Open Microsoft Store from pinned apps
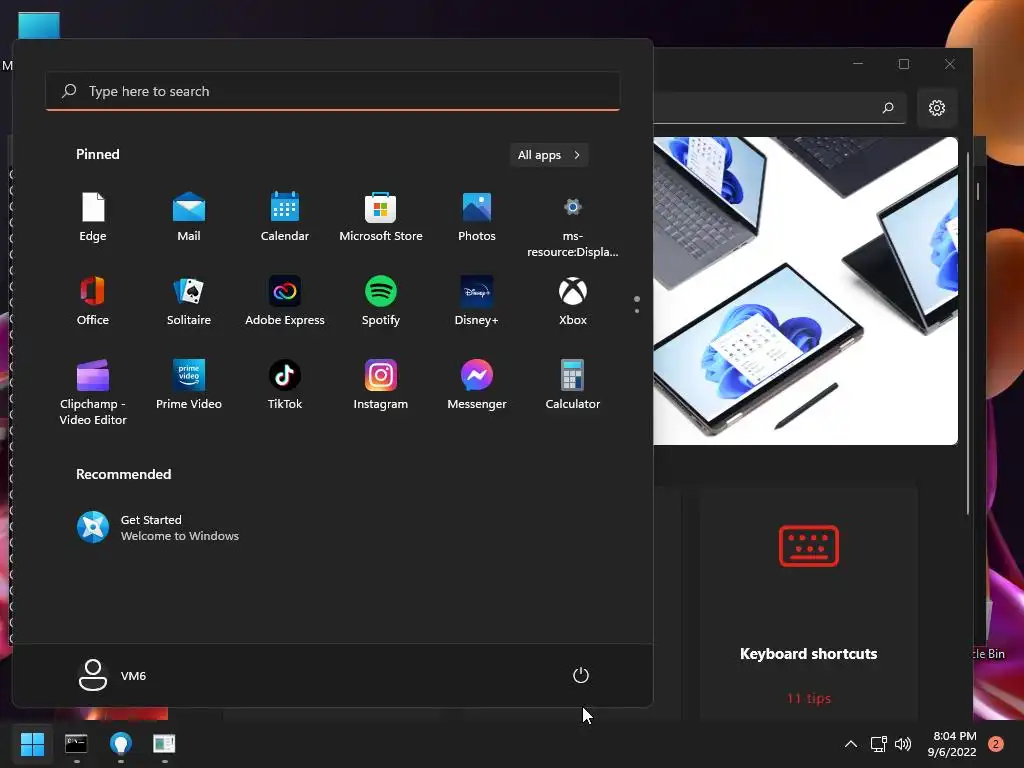Viewport: 1024px width, 768px height. tap(381, 217)
